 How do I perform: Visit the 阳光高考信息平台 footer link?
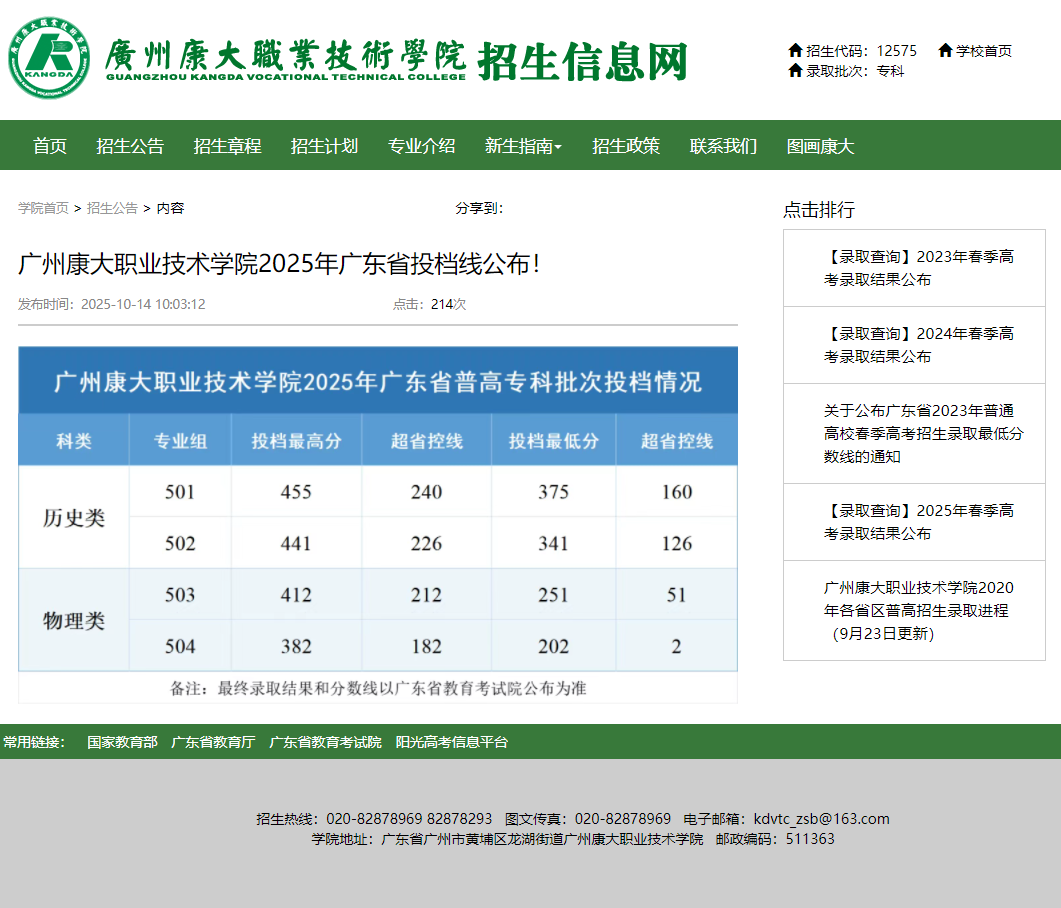coord(450,742)
